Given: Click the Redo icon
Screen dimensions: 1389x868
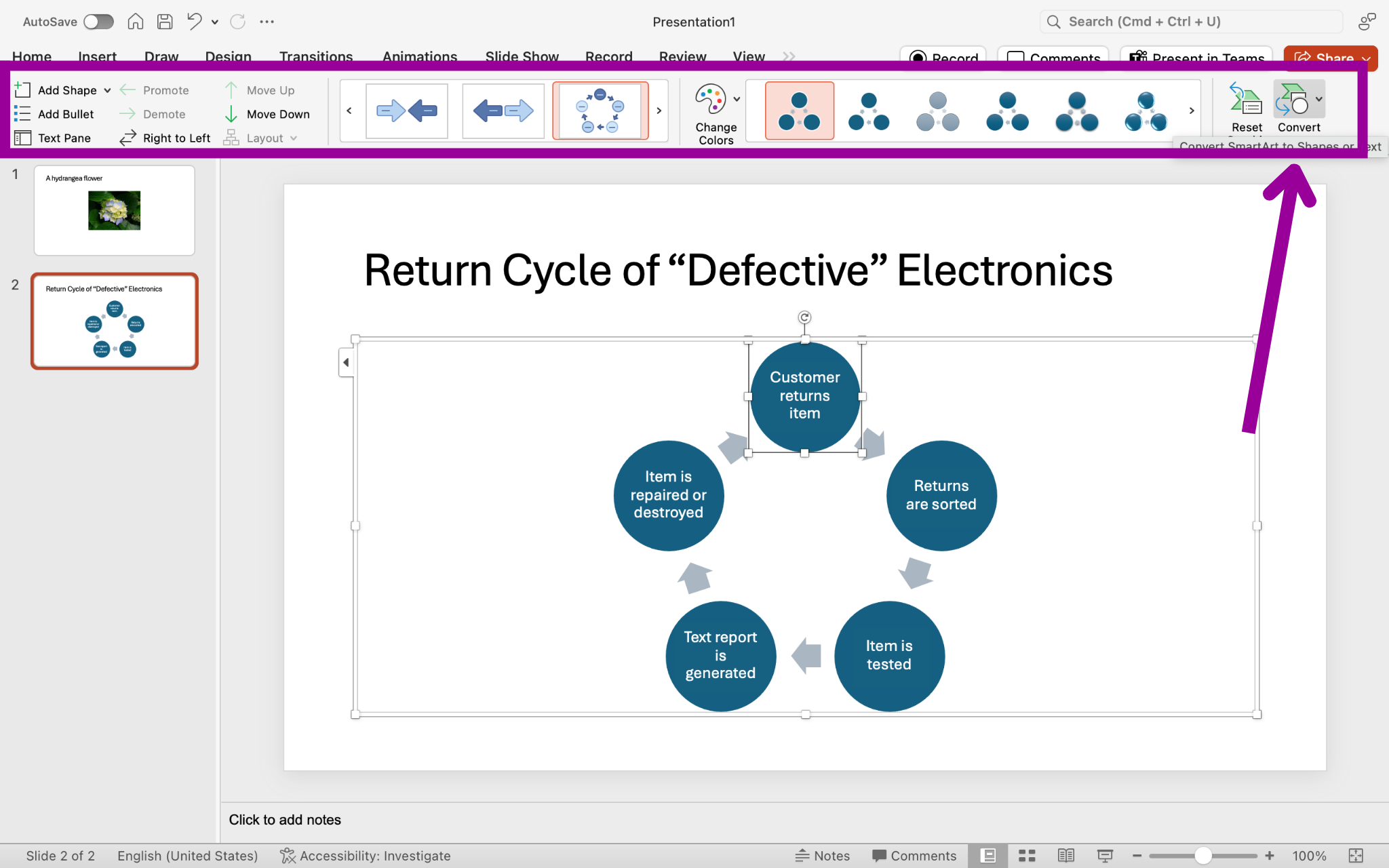Looking at the screenshot, I should [x=237, y=22].
